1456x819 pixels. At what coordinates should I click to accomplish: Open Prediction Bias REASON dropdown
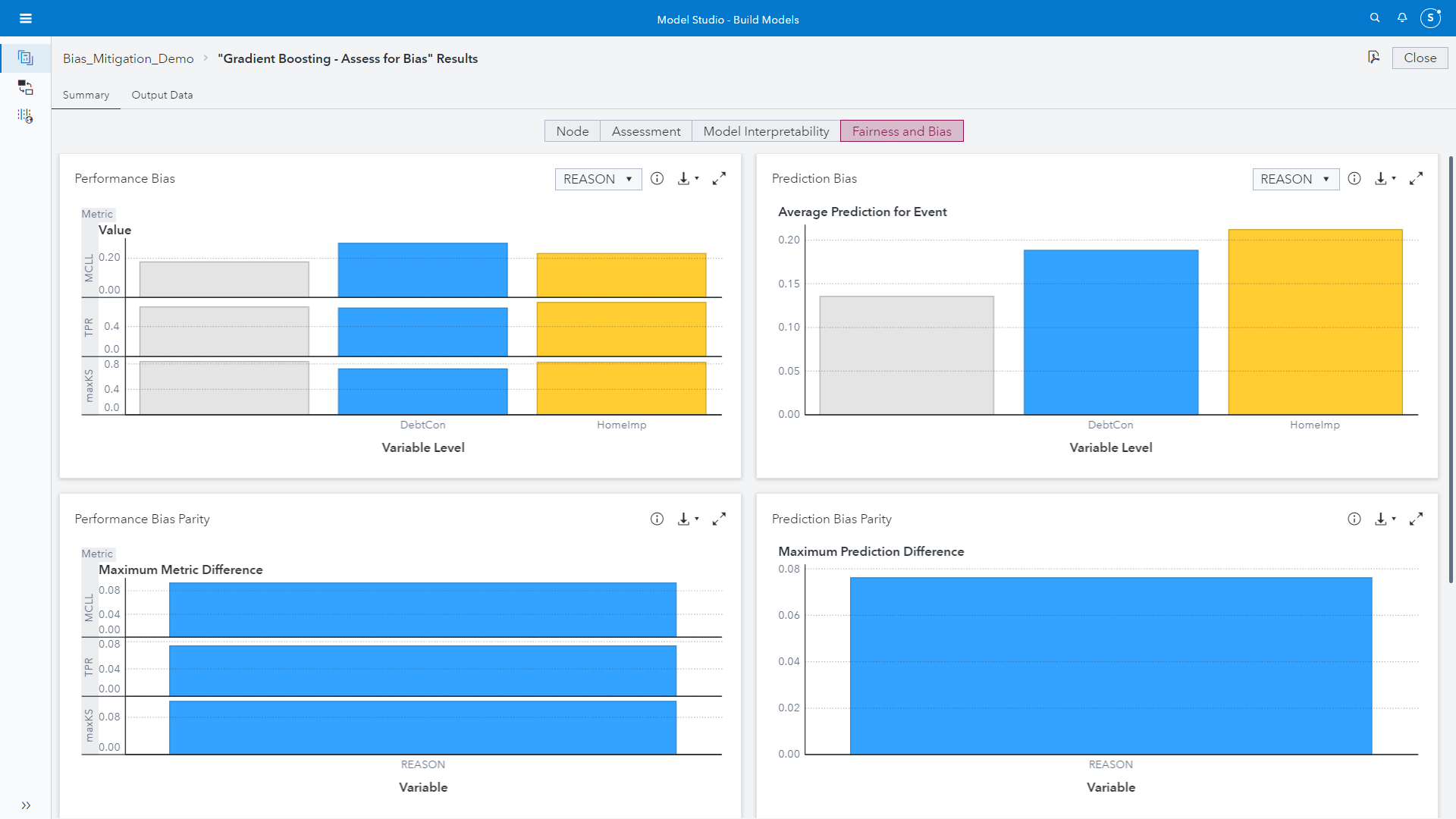point(1295,179)
